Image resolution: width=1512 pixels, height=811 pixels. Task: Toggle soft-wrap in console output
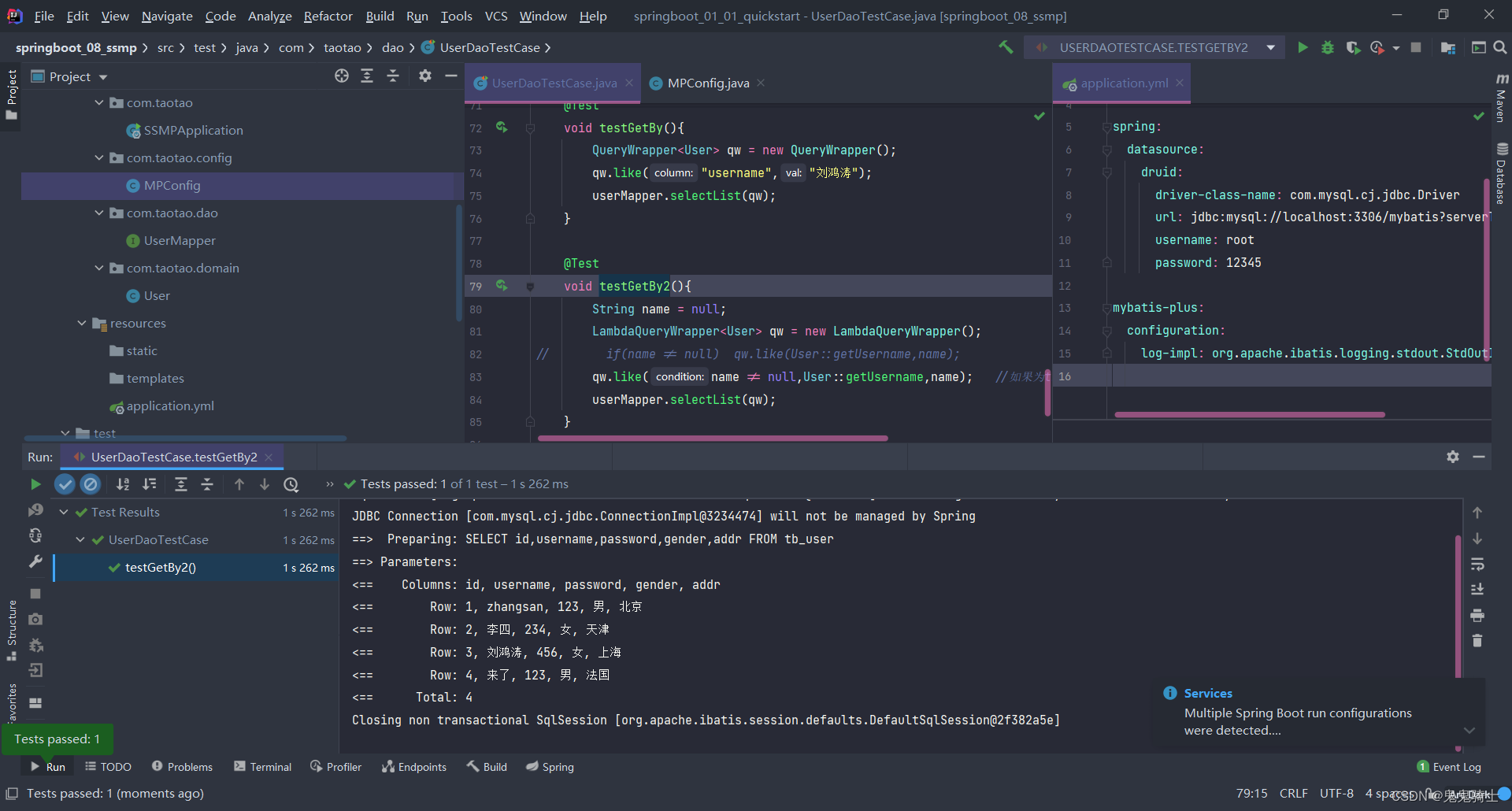1477,565
